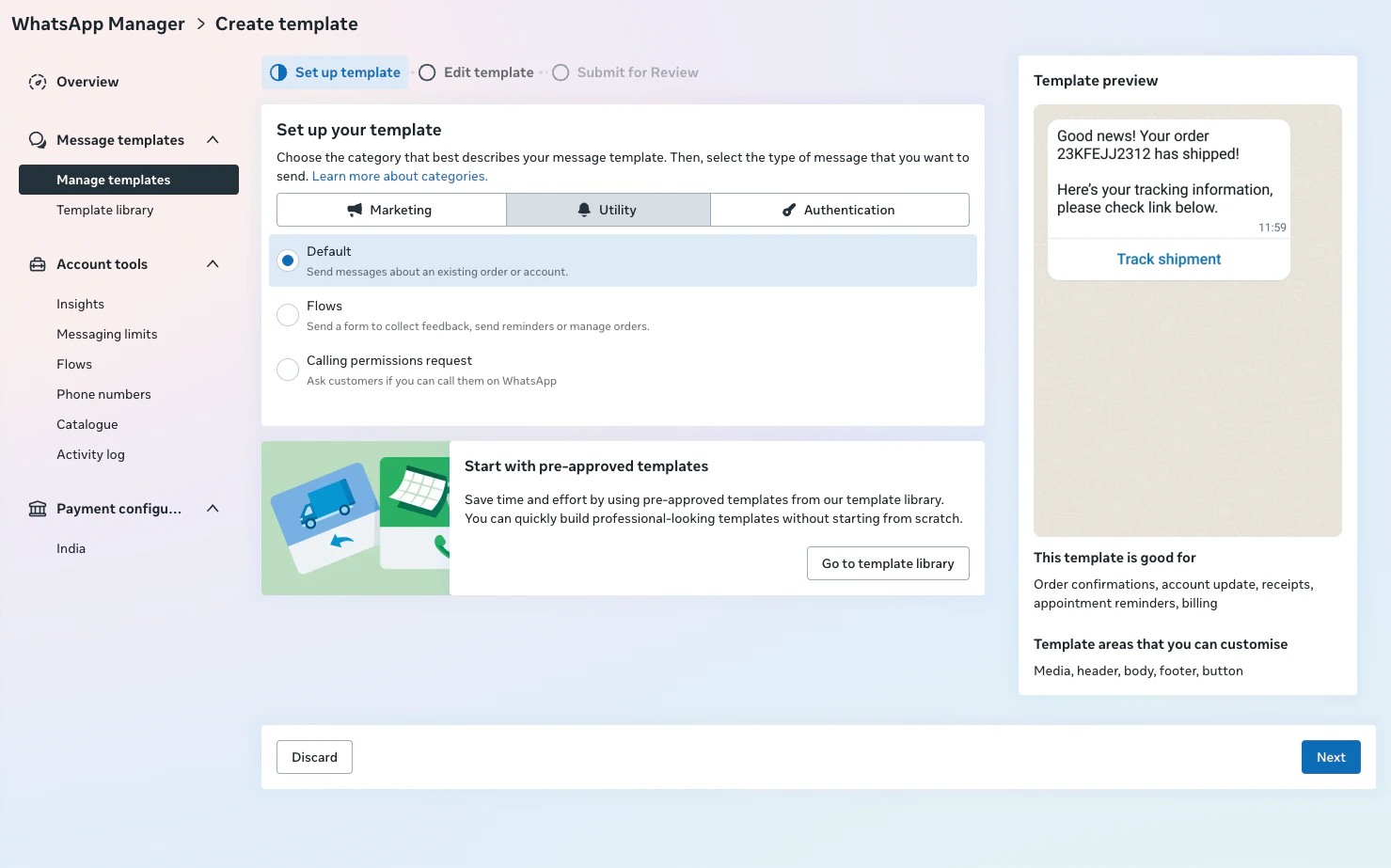Open Catalogue in sidebar

[87, 424]
